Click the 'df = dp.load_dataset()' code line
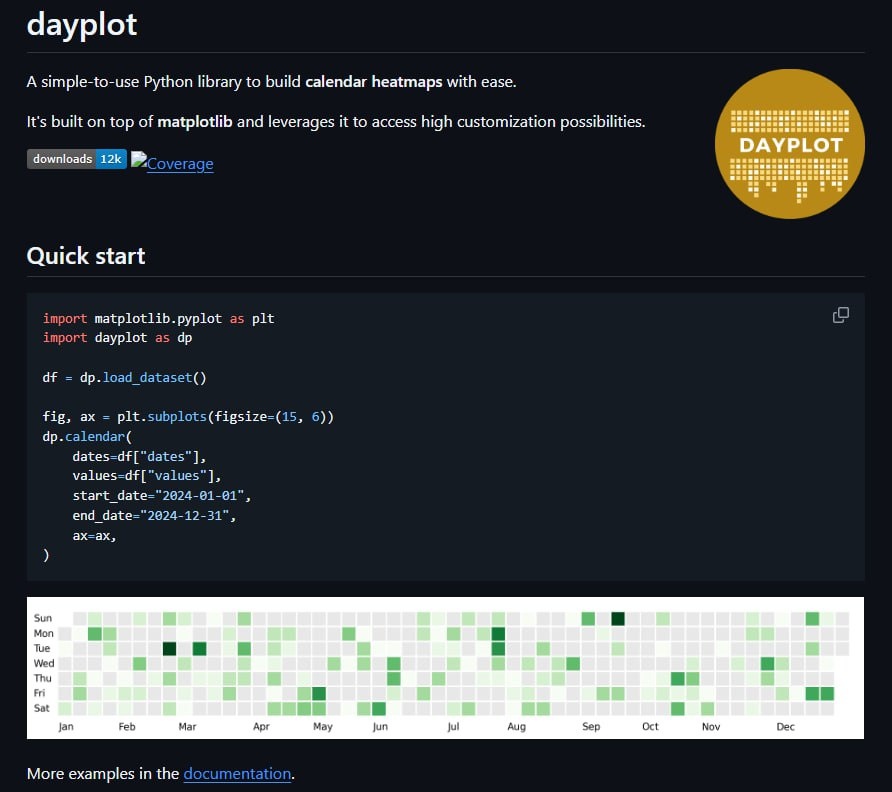This screenshot has height=792, width=892. click(x=124, y=377)
